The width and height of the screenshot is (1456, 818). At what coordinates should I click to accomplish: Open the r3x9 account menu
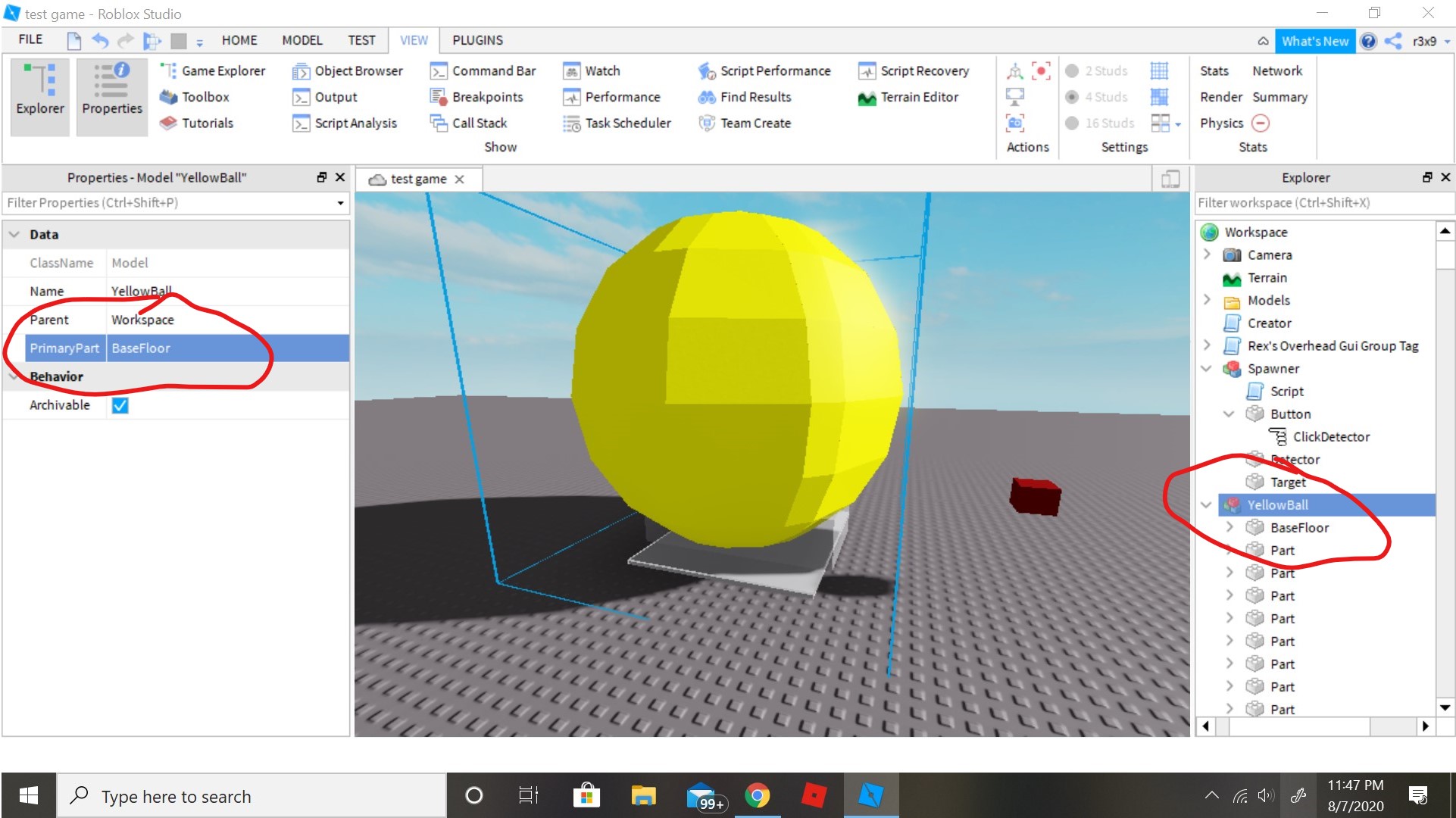click(x=1430, y=41)
